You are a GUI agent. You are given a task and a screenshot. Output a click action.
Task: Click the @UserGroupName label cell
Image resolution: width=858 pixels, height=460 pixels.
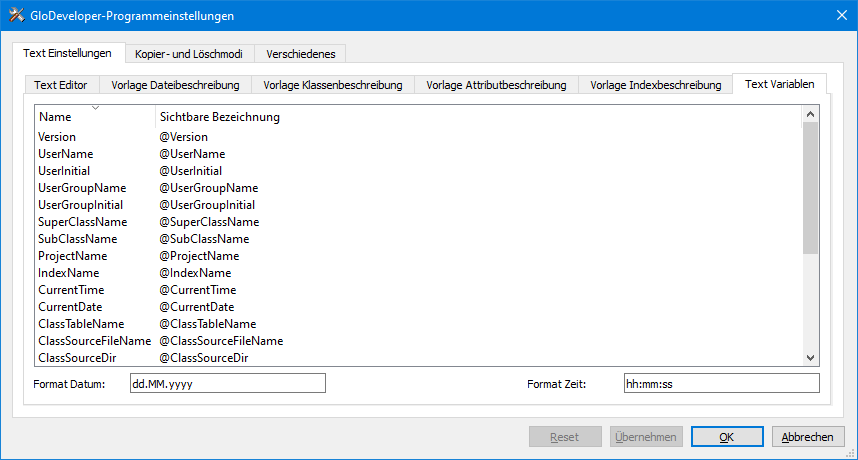click(x=208, y=188)
